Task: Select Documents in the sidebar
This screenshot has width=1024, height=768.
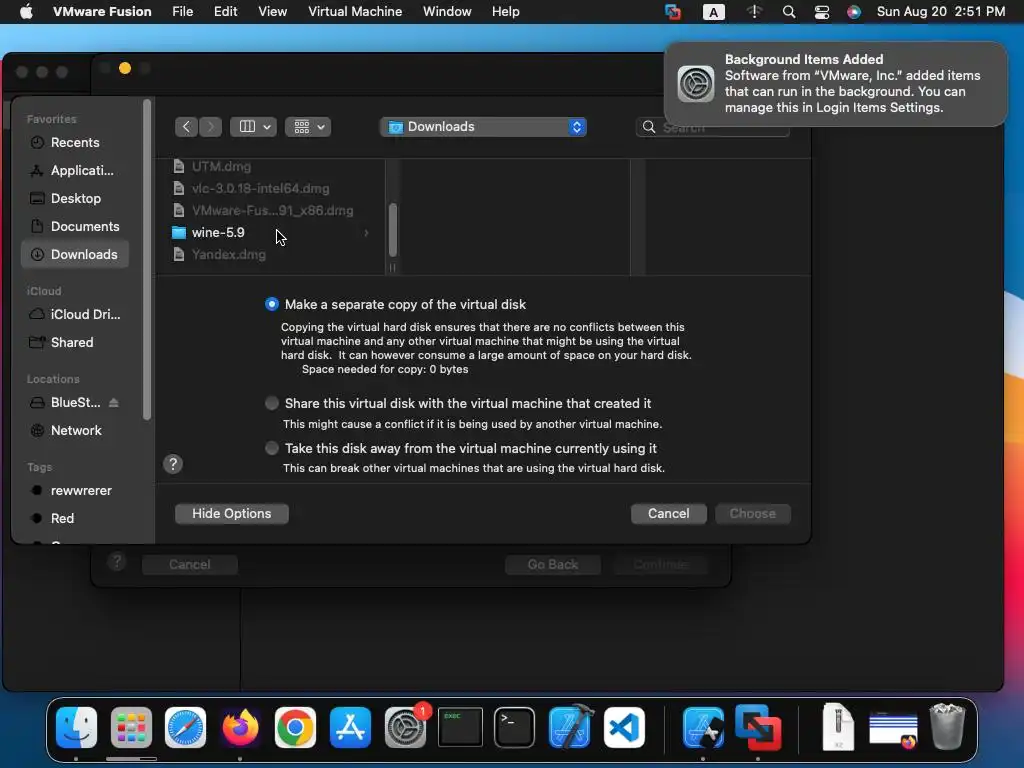Action: click(x=75, y=227)
